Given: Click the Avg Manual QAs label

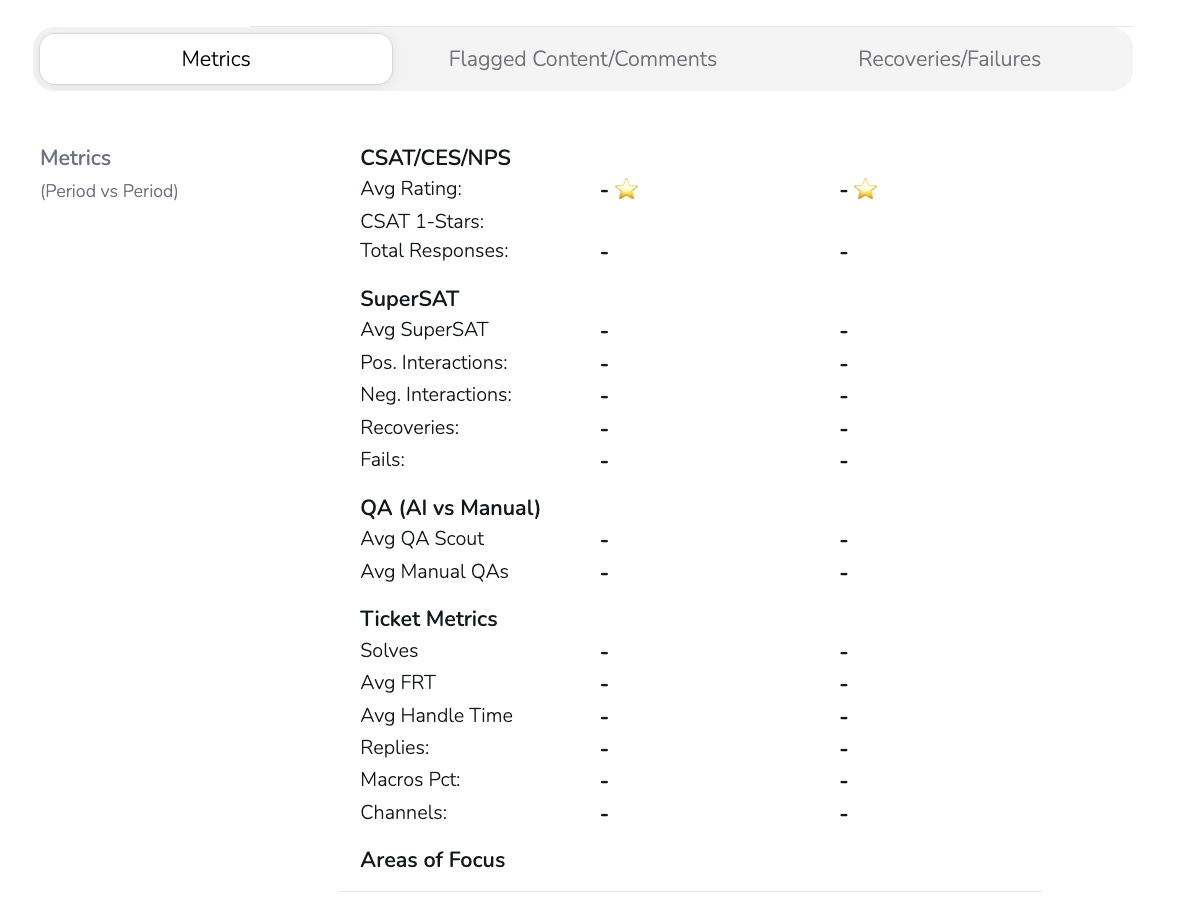Looking at the screenshot, I should 434,572.
